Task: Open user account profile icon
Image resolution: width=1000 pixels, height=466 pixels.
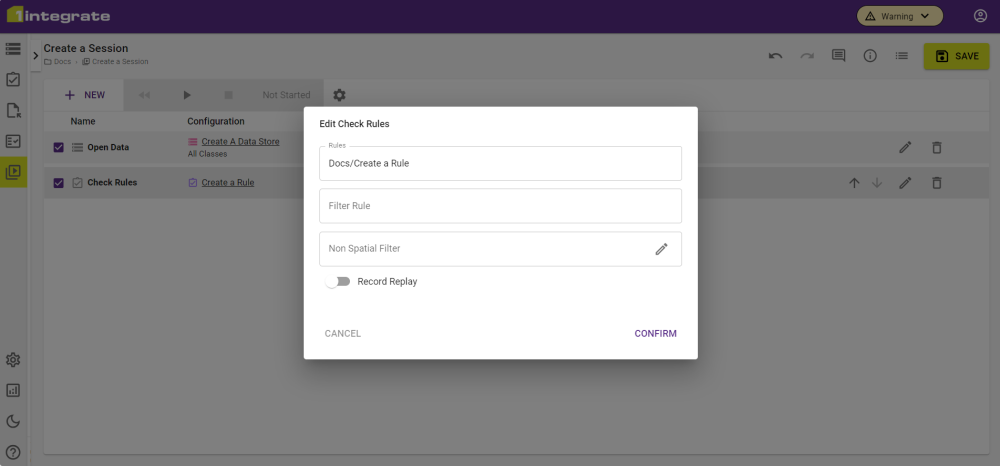Action: [980, 16]
